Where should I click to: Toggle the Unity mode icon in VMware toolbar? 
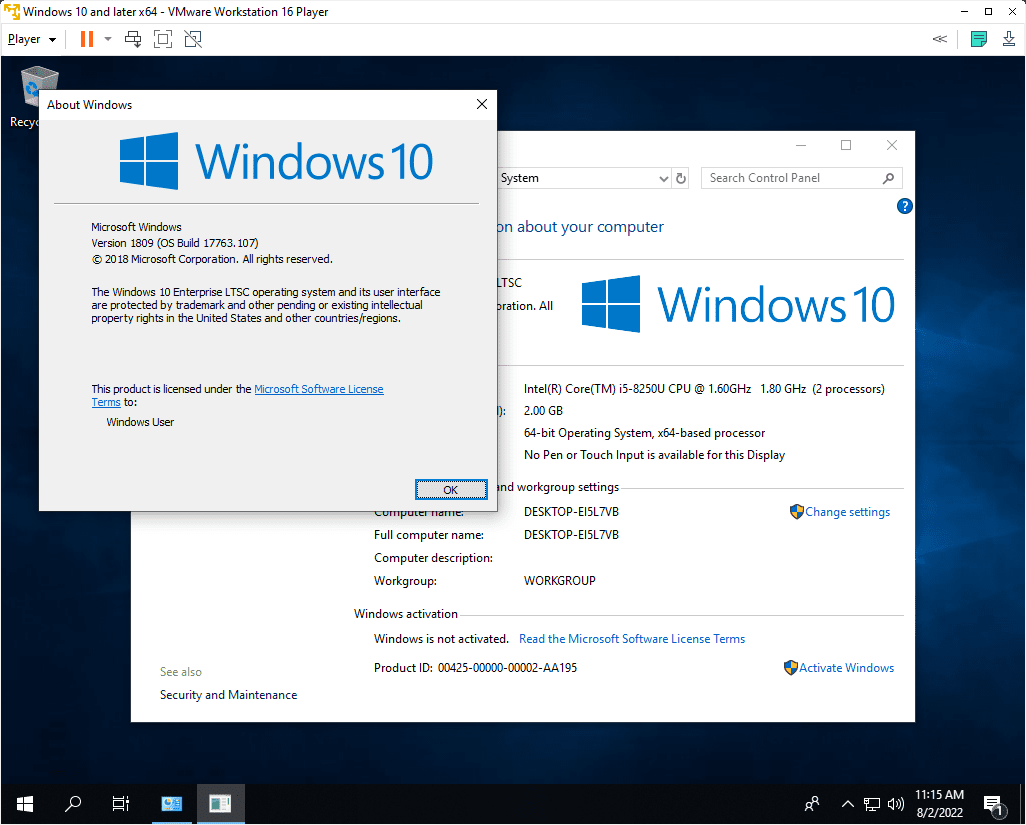pyautogui.click(x=193, y=39)
